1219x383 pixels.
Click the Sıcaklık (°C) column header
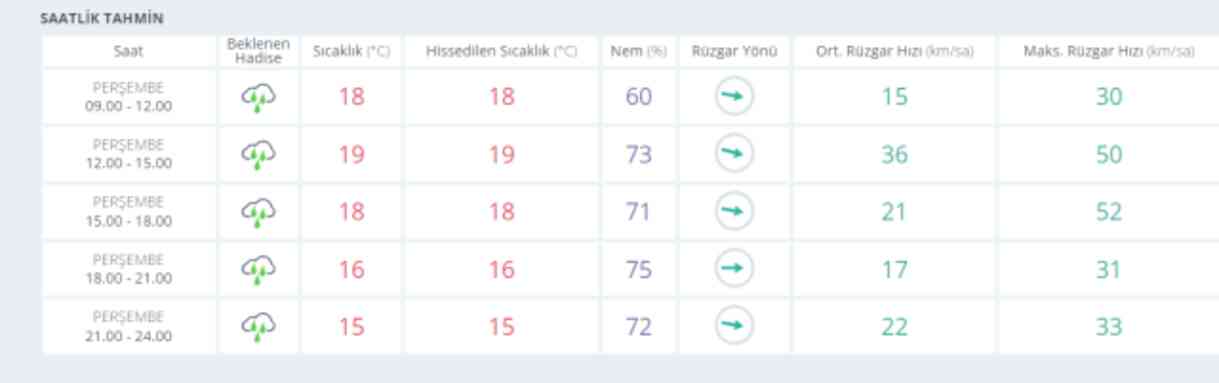coord(351,52)
